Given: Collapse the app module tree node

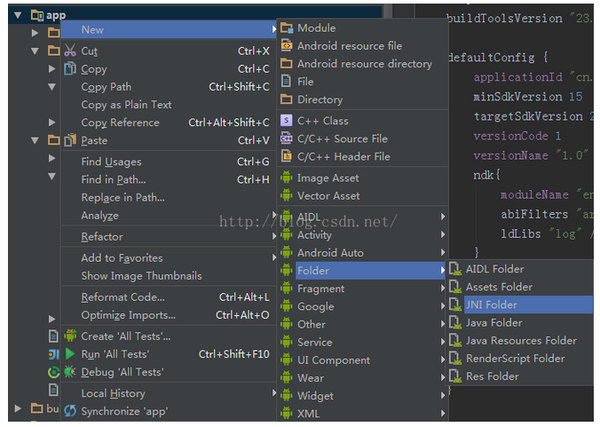Looking at the screenshot, I should [18, 15].
